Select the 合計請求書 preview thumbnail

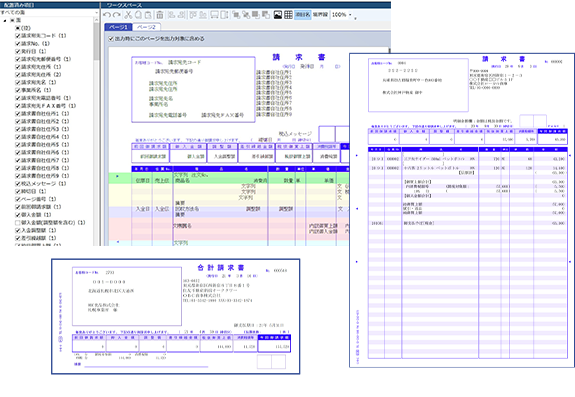[176, 316]
